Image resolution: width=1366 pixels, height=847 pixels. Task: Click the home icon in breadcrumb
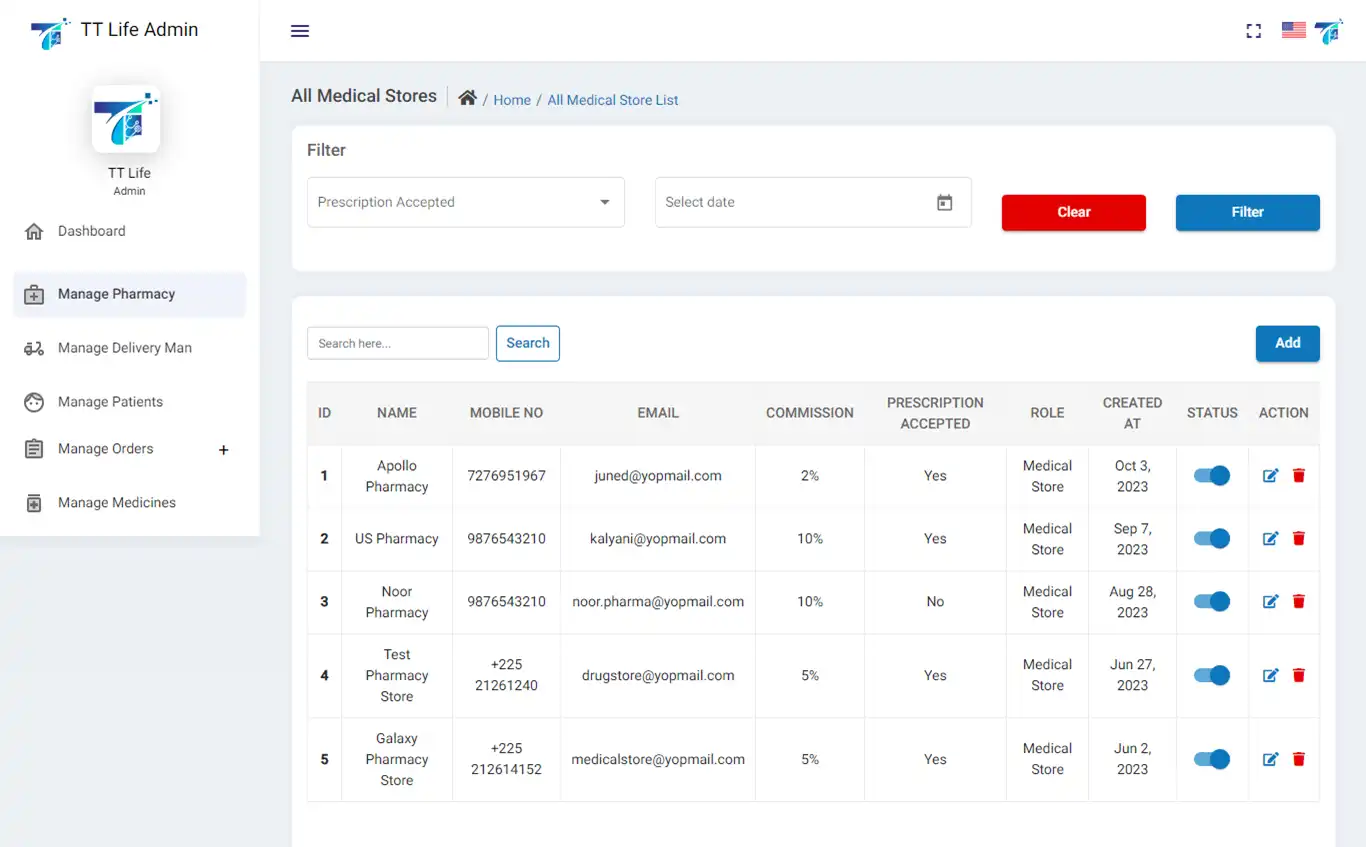467,98
